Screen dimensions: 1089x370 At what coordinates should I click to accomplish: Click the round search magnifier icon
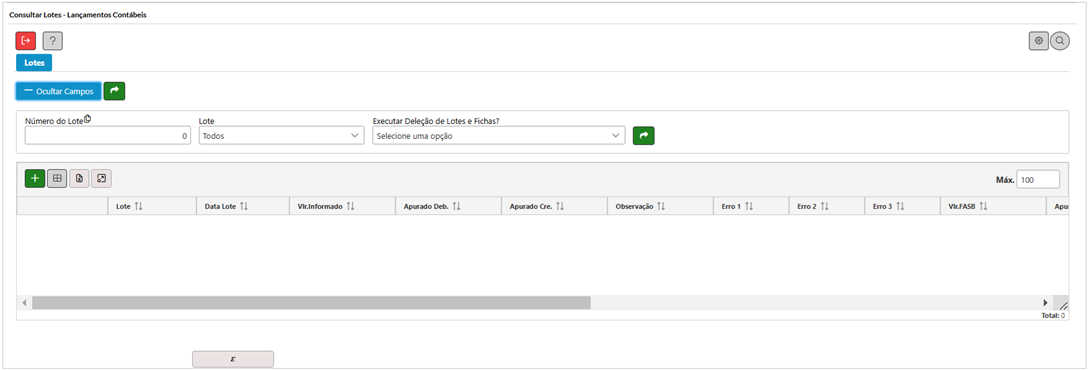1060,41
